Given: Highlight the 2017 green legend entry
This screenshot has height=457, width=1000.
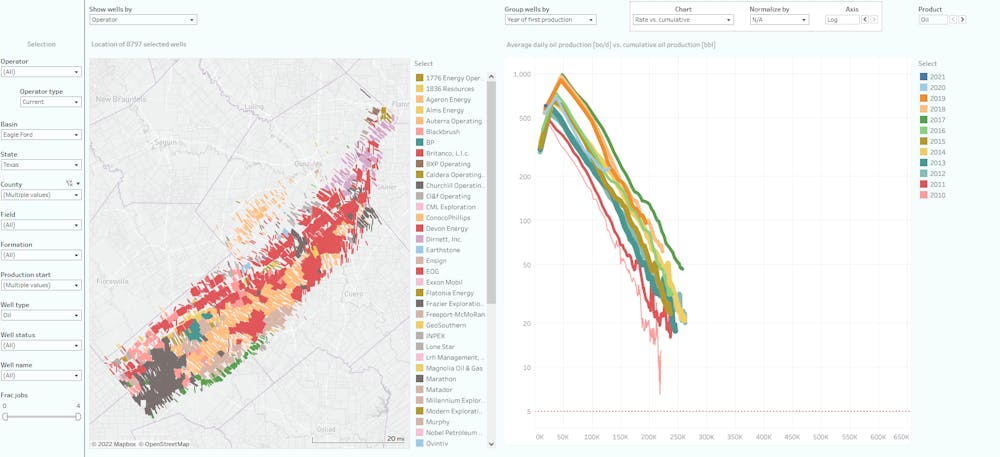Looking at the screenshot, I should (x=932, y=120).
